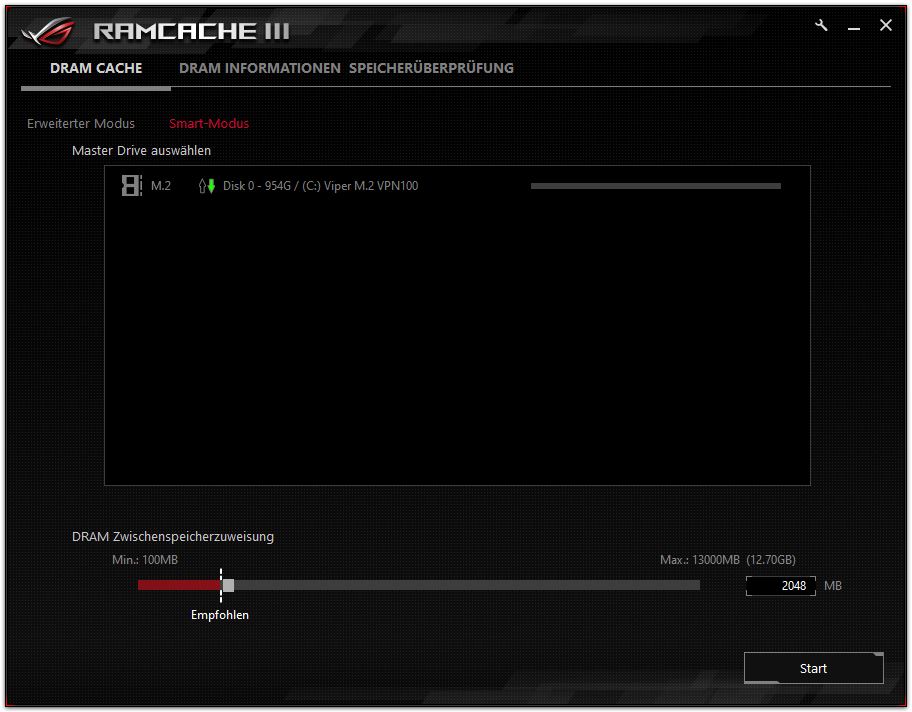Click the read/write arrows icon on Disk 0

point(207,186)
